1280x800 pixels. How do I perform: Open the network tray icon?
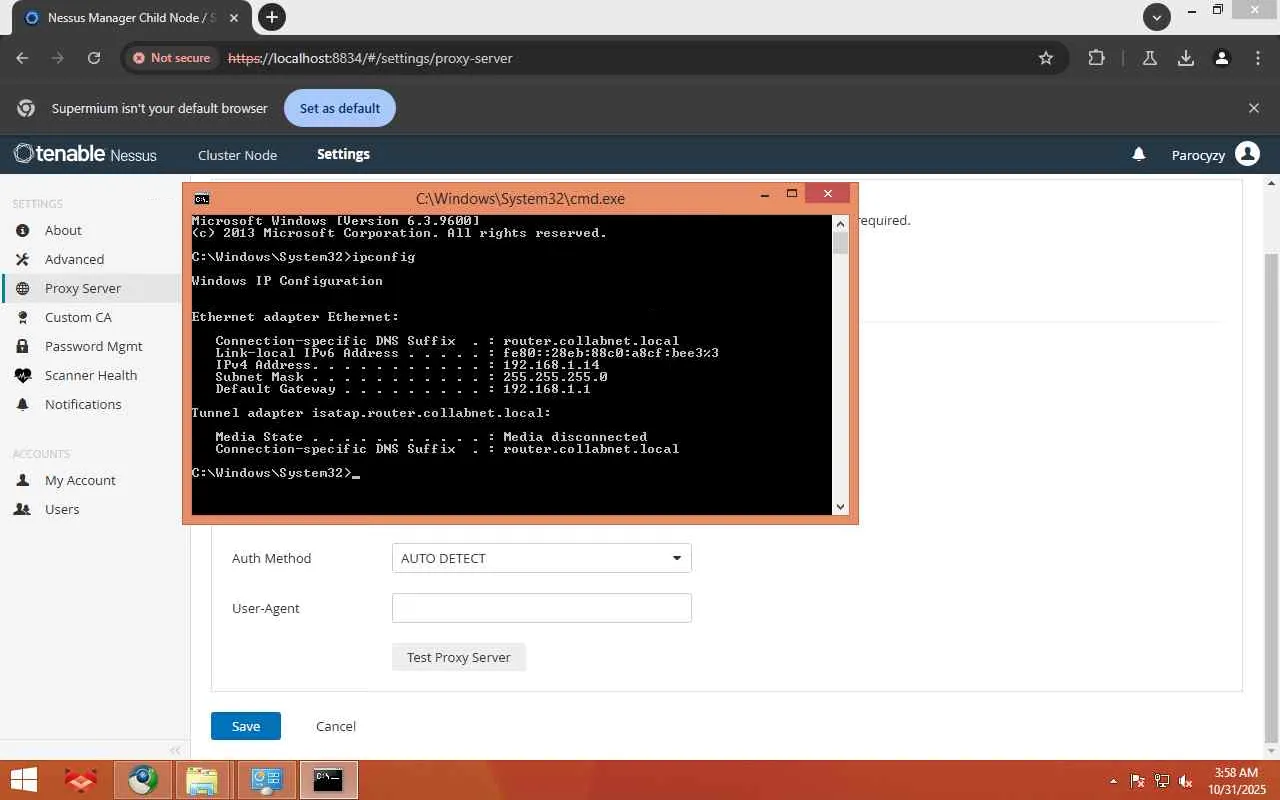1162,781
